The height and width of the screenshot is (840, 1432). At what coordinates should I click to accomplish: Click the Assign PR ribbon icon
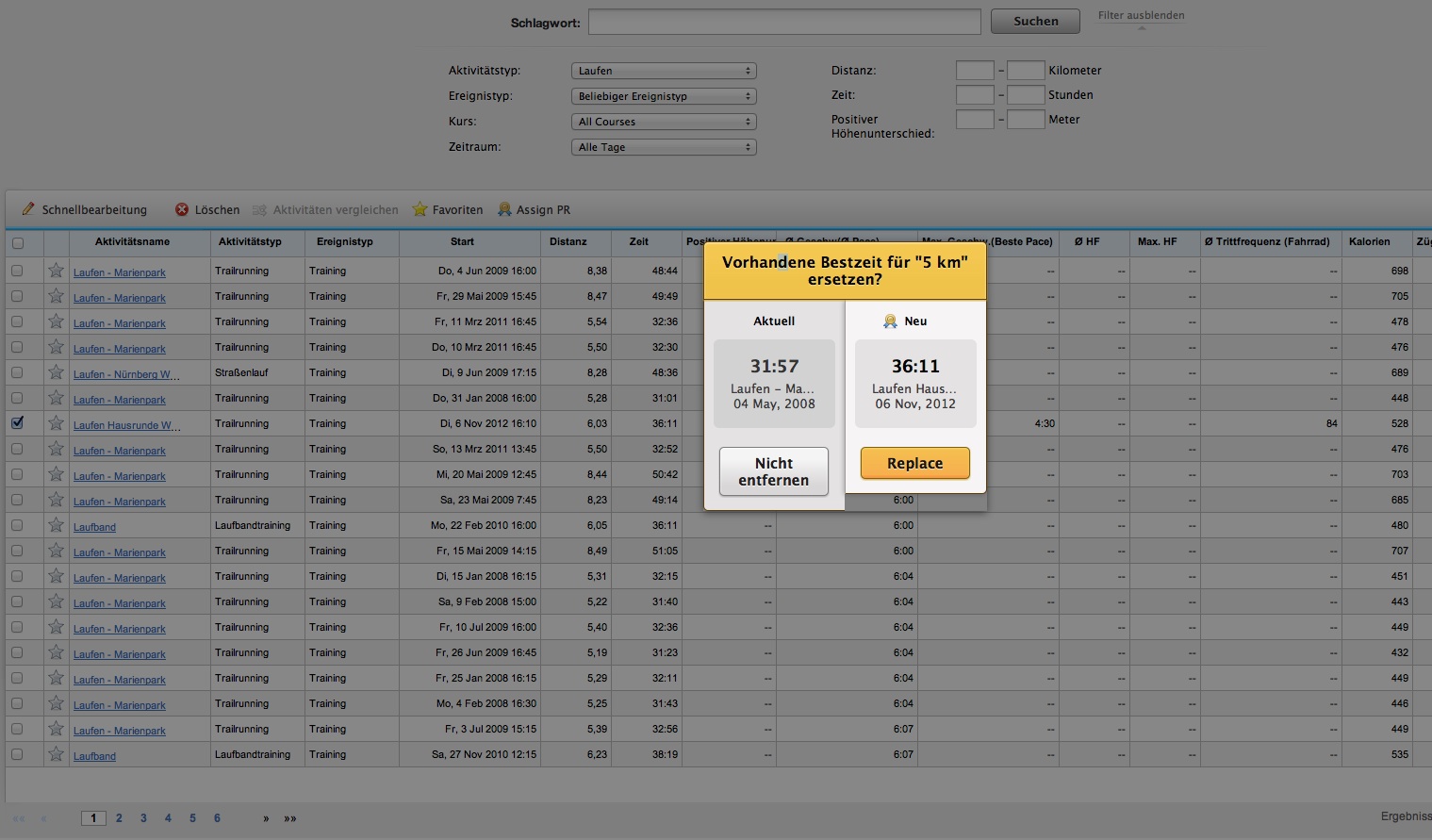tap(505, 209)
